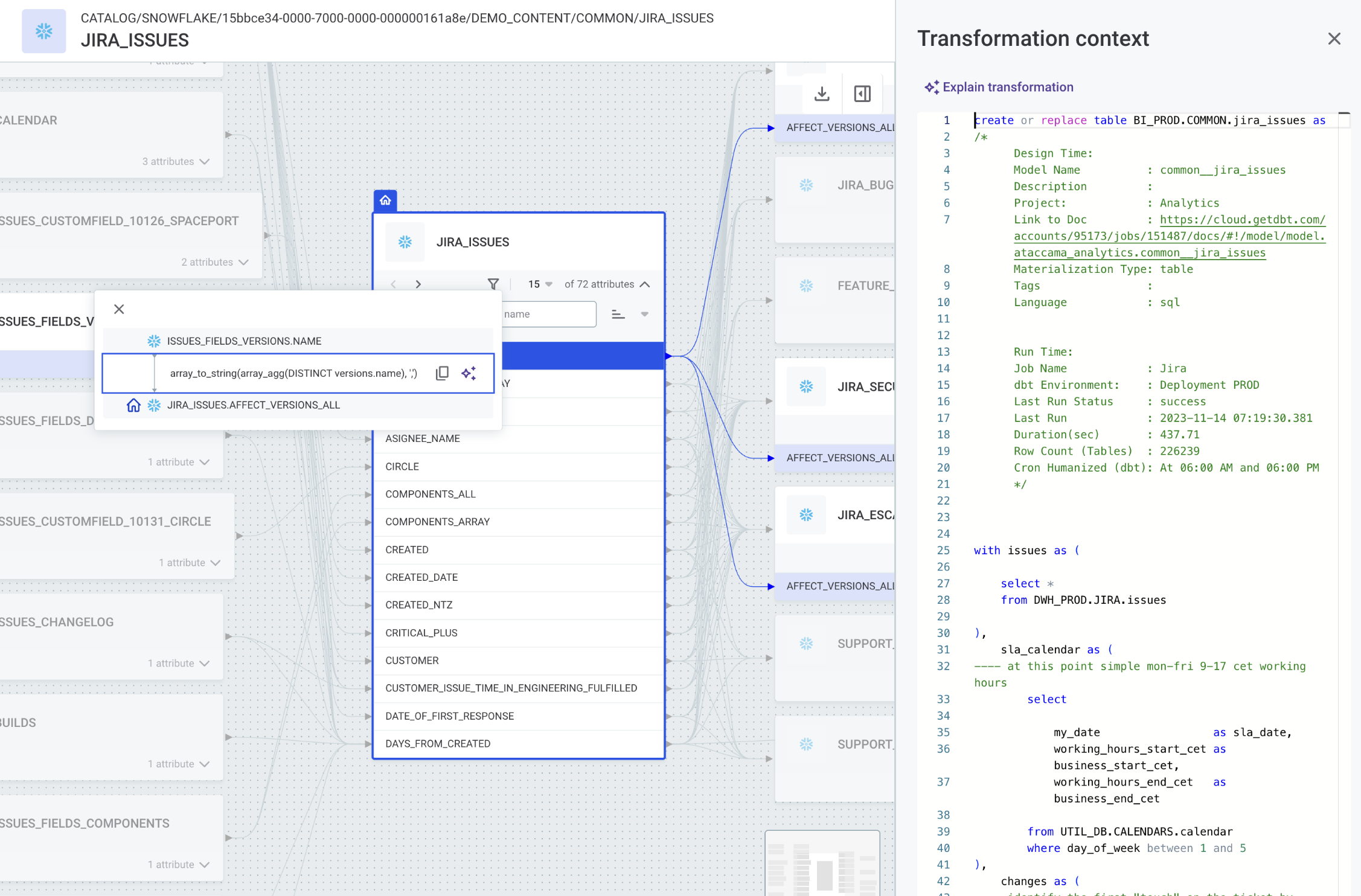The height and width of the screenshot is (896, 1361).
Task: Open the attribute filter icon on JIRA_ISSUES
Action: 493,284
